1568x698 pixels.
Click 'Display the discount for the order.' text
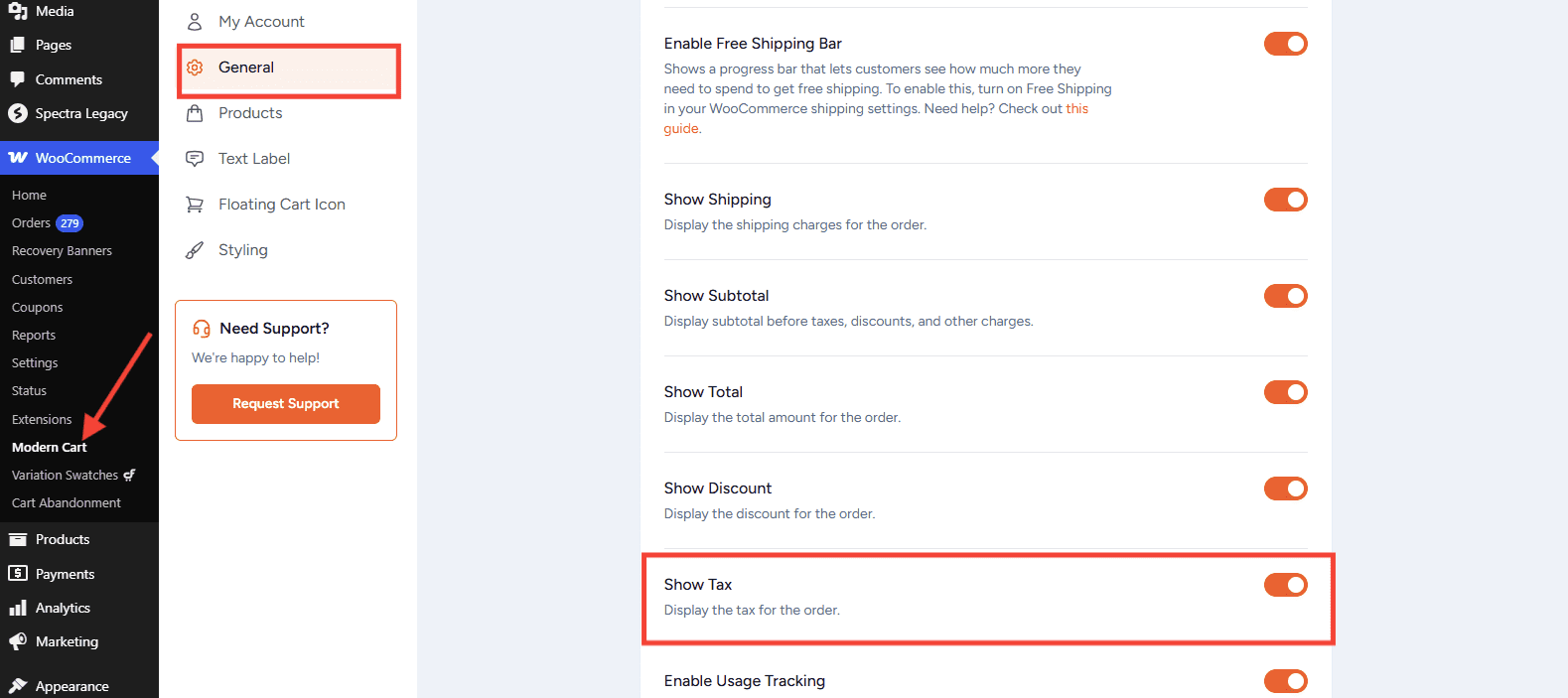[770, 514]
